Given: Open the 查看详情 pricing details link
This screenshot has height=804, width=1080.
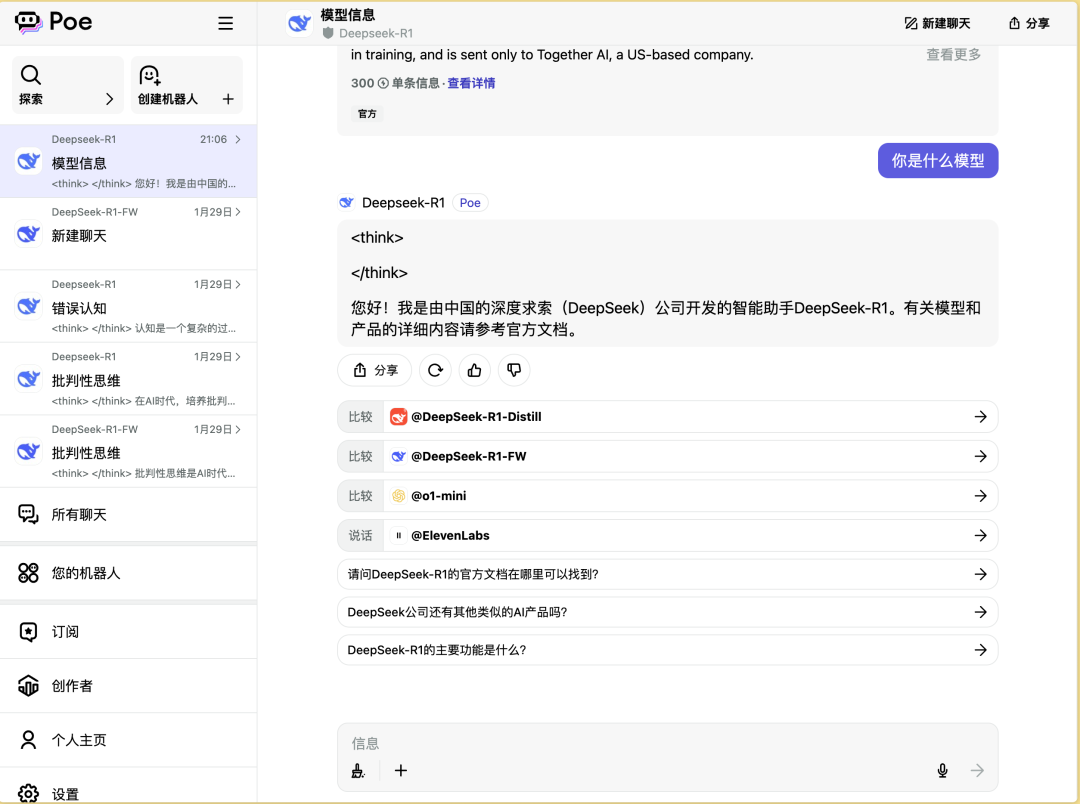Looking at the screenshot, I should point(471,83).
